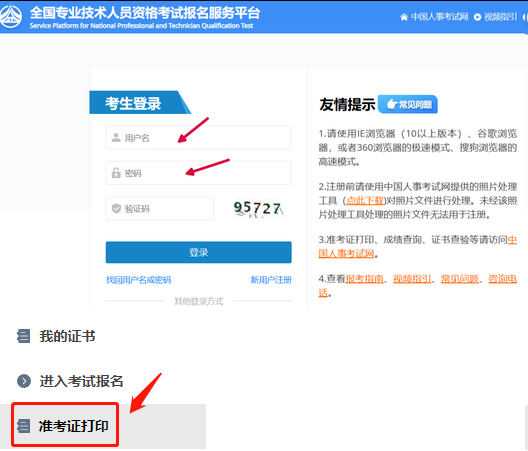The height and width of the screenshot is (451, 528).
Task: Click the document icon beside 准考证打印
Action: (24, 426)
